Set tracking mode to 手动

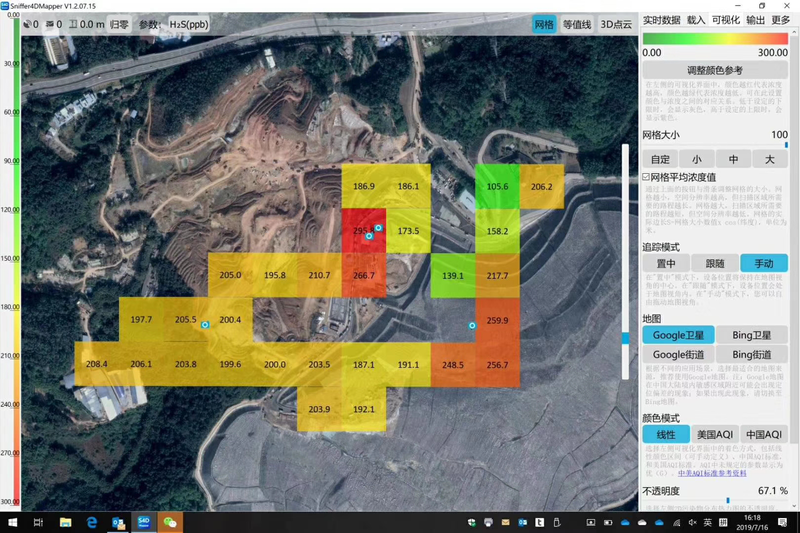(x=764, y=263)
